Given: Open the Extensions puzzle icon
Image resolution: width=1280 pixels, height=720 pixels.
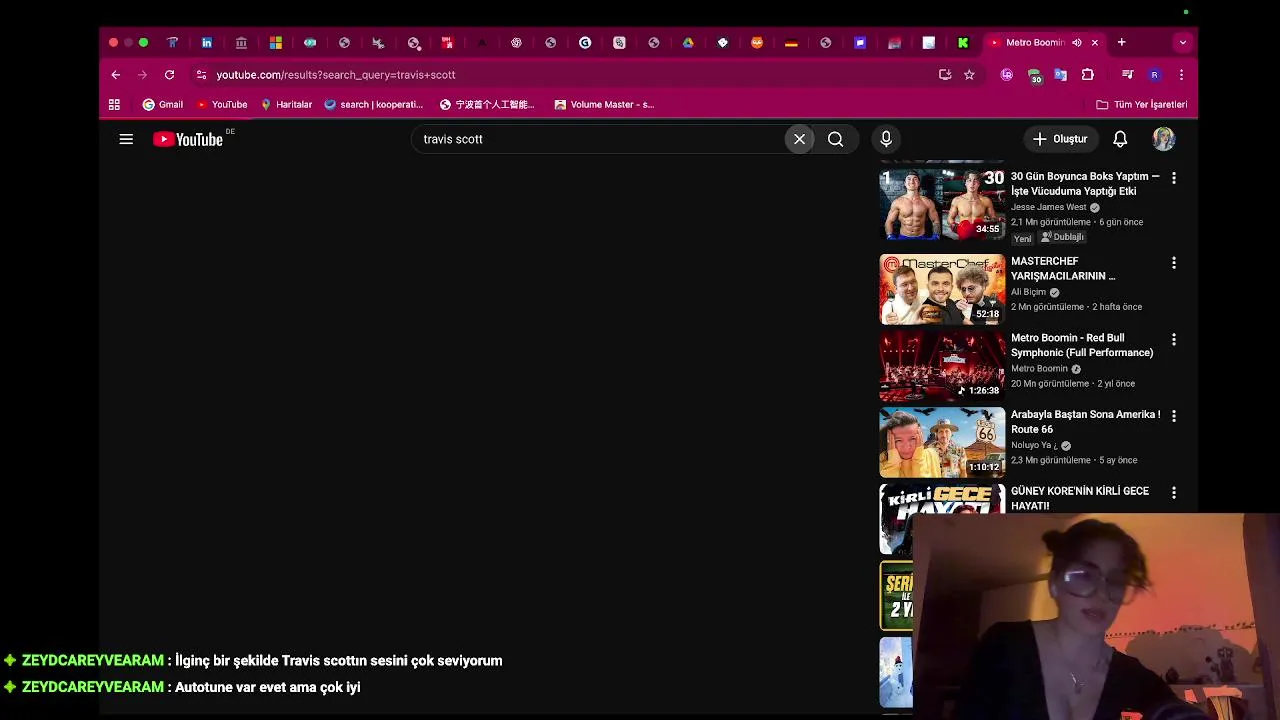Looking at the screenshot, I should [1088, 75].
